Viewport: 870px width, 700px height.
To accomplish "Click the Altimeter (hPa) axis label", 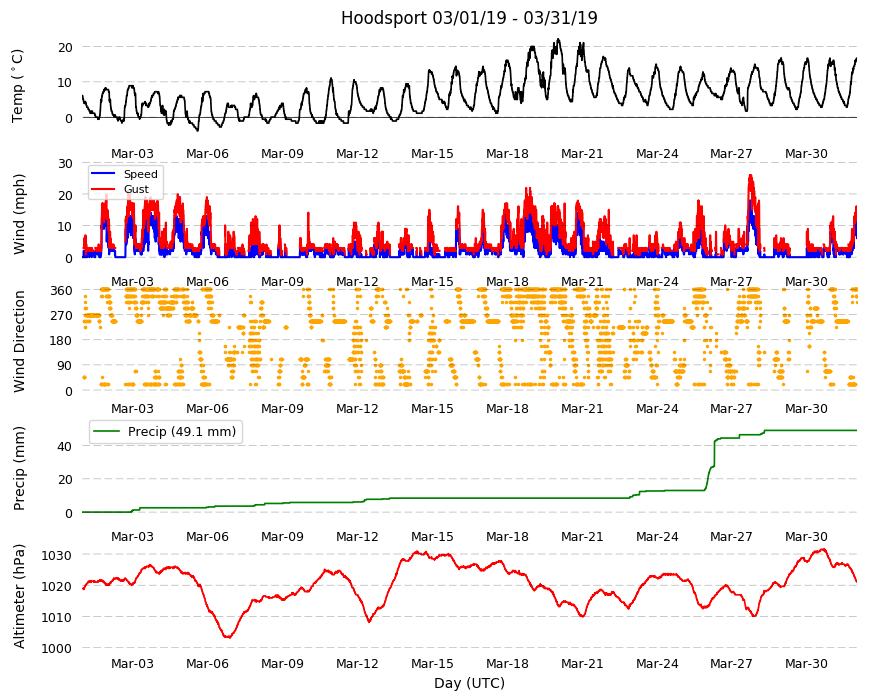I will tap(19, 596).
